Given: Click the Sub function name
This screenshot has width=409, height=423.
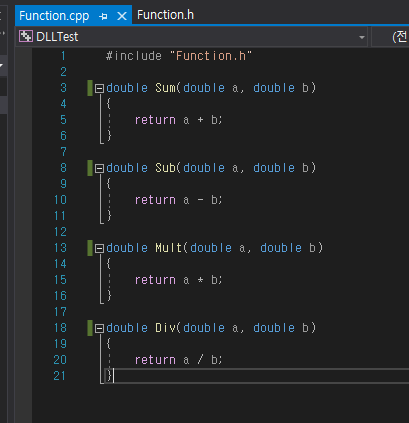Looking at the screenshot, I should point(165,168).
